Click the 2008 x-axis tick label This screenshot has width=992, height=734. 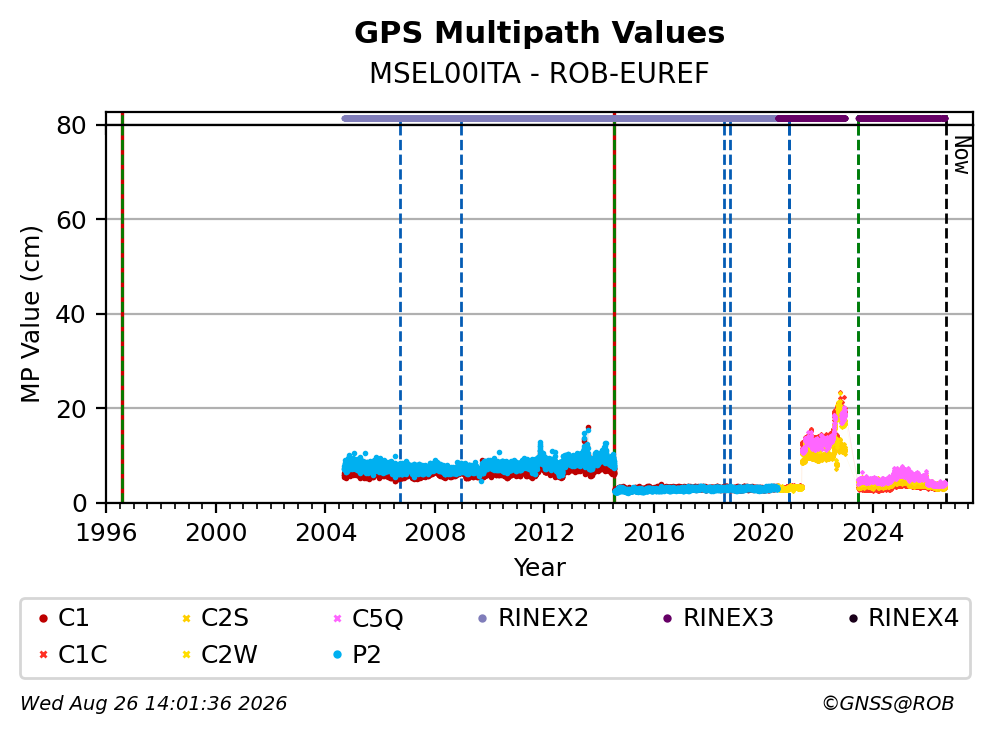(x=435, y=533)
